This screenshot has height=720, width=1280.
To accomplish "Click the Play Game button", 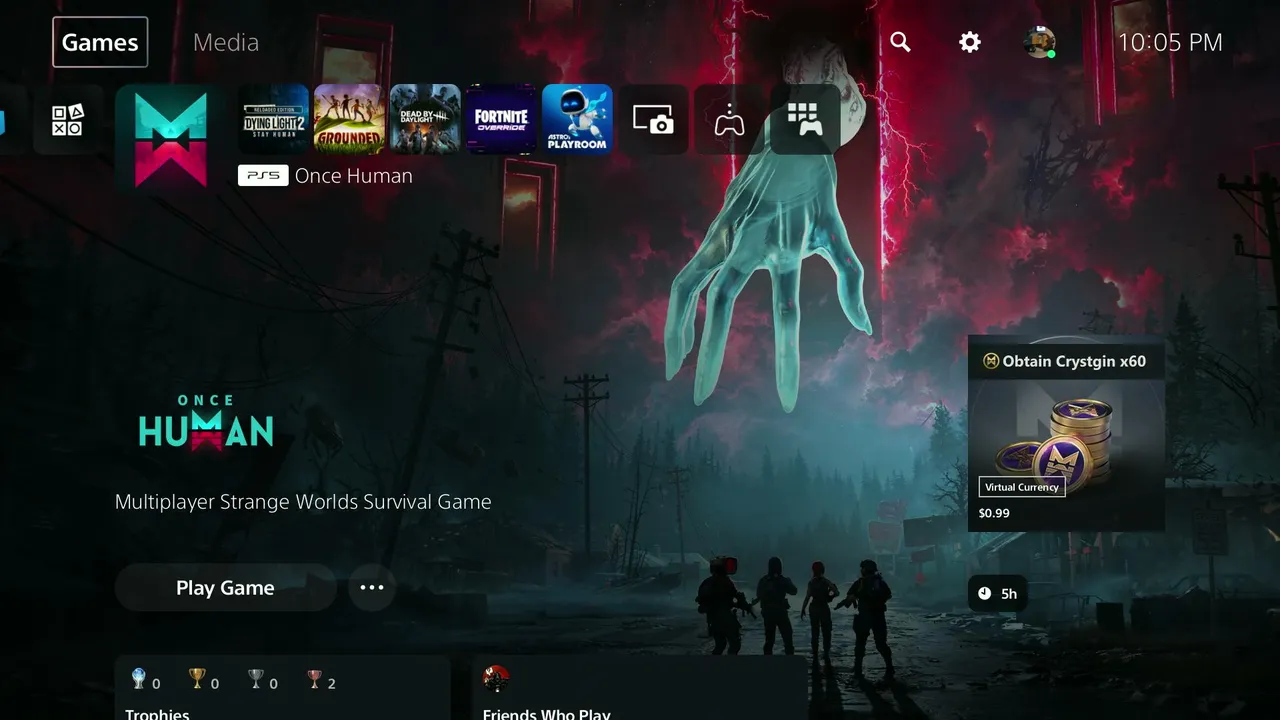I will 225,588.
